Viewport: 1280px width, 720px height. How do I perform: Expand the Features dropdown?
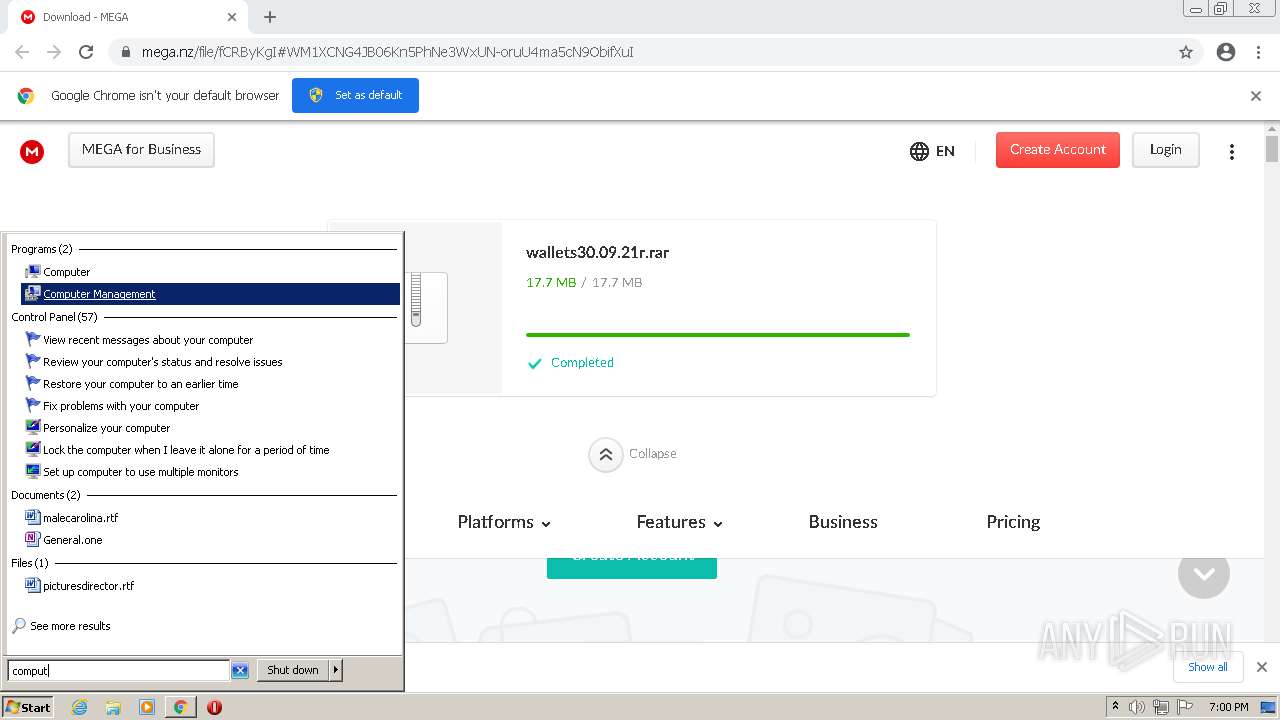click(680, 522)
